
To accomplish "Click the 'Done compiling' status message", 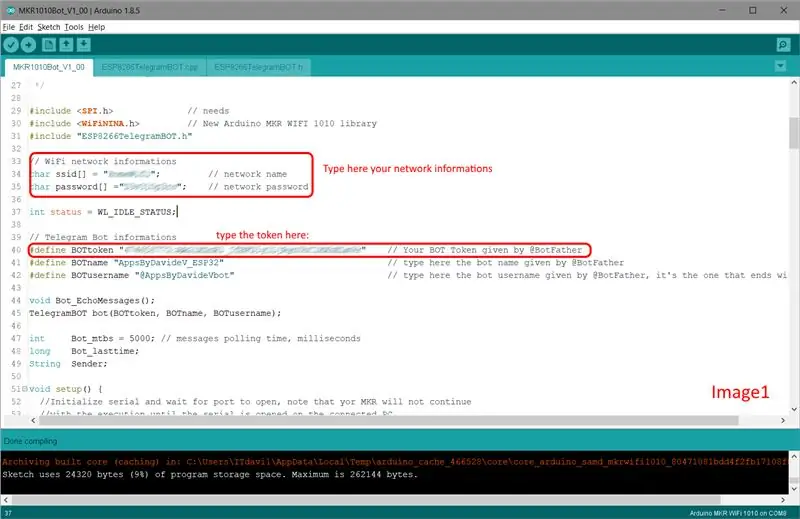I will [31, 441].
